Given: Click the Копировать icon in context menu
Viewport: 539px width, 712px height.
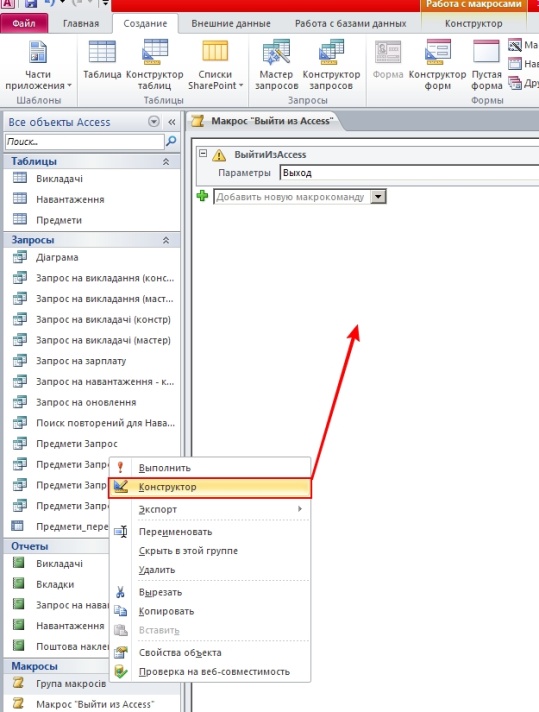Looking at the screenshot, I should 120,611.
